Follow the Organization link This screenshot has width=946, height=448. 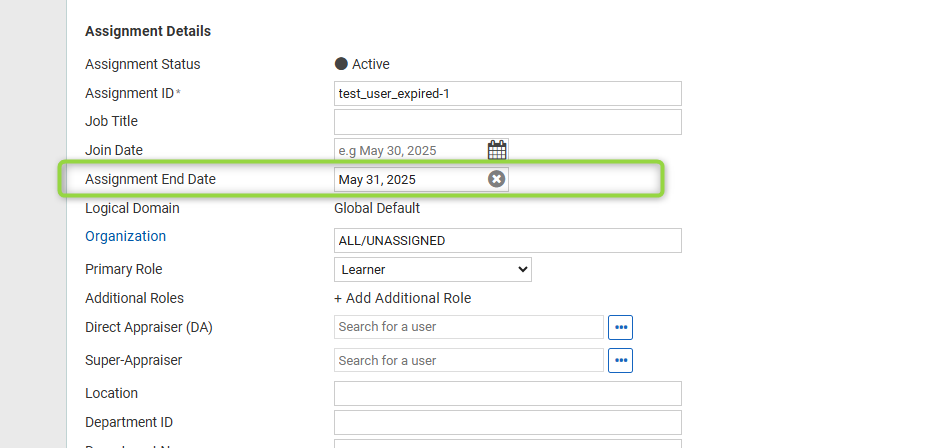[125, 236]
